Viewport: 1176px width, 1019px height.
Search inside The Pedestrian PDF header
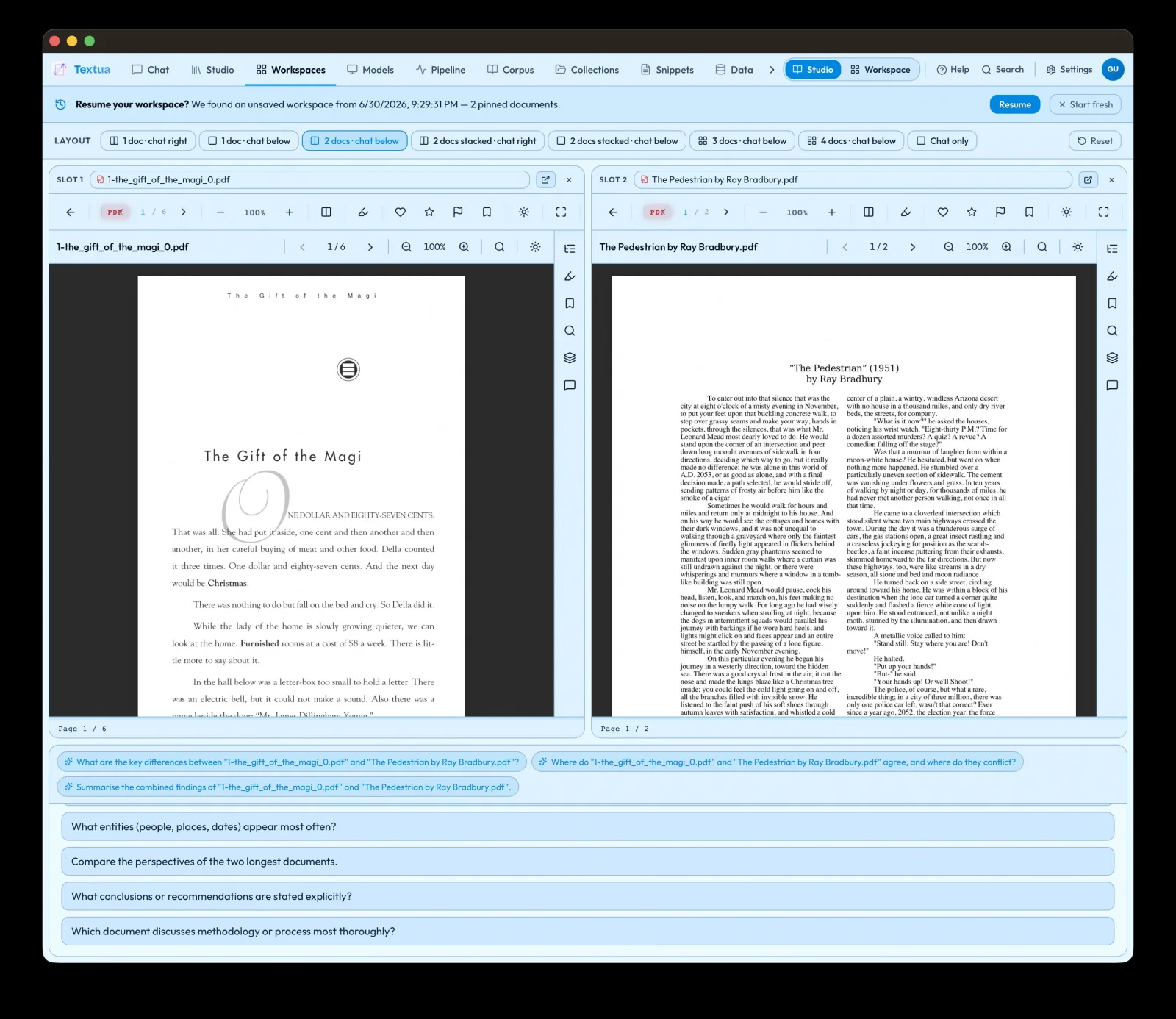(x=1042, y=247)
